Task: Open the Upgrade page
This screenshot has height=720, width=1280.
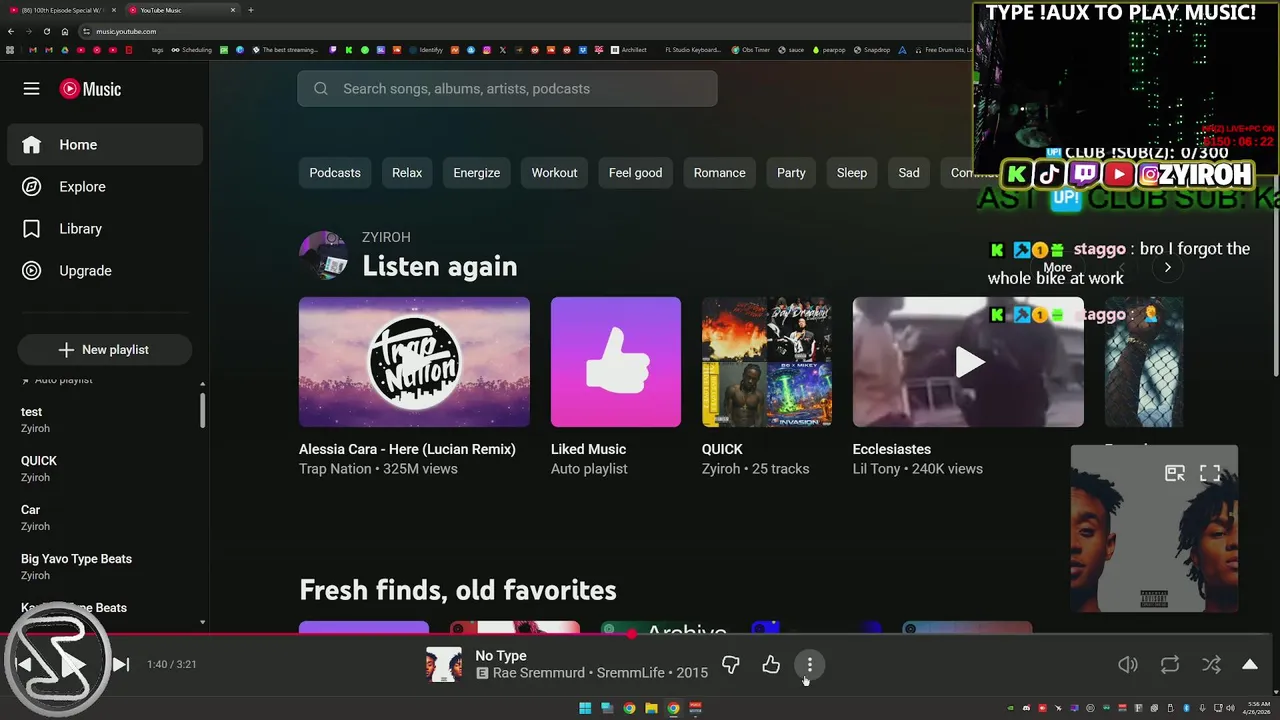Action: click(105, 271)
